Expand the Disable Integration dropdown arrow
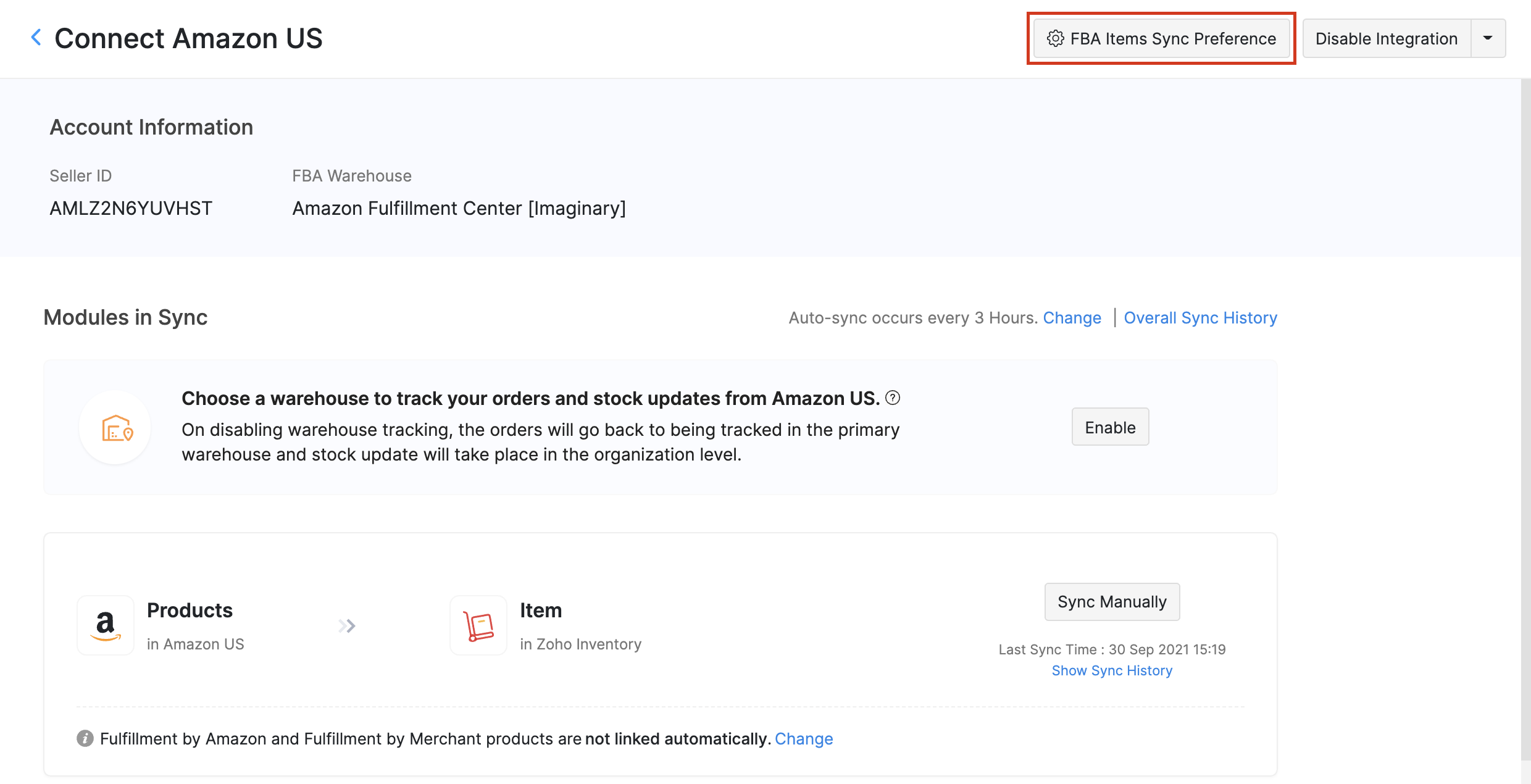 click(1488, 38)
